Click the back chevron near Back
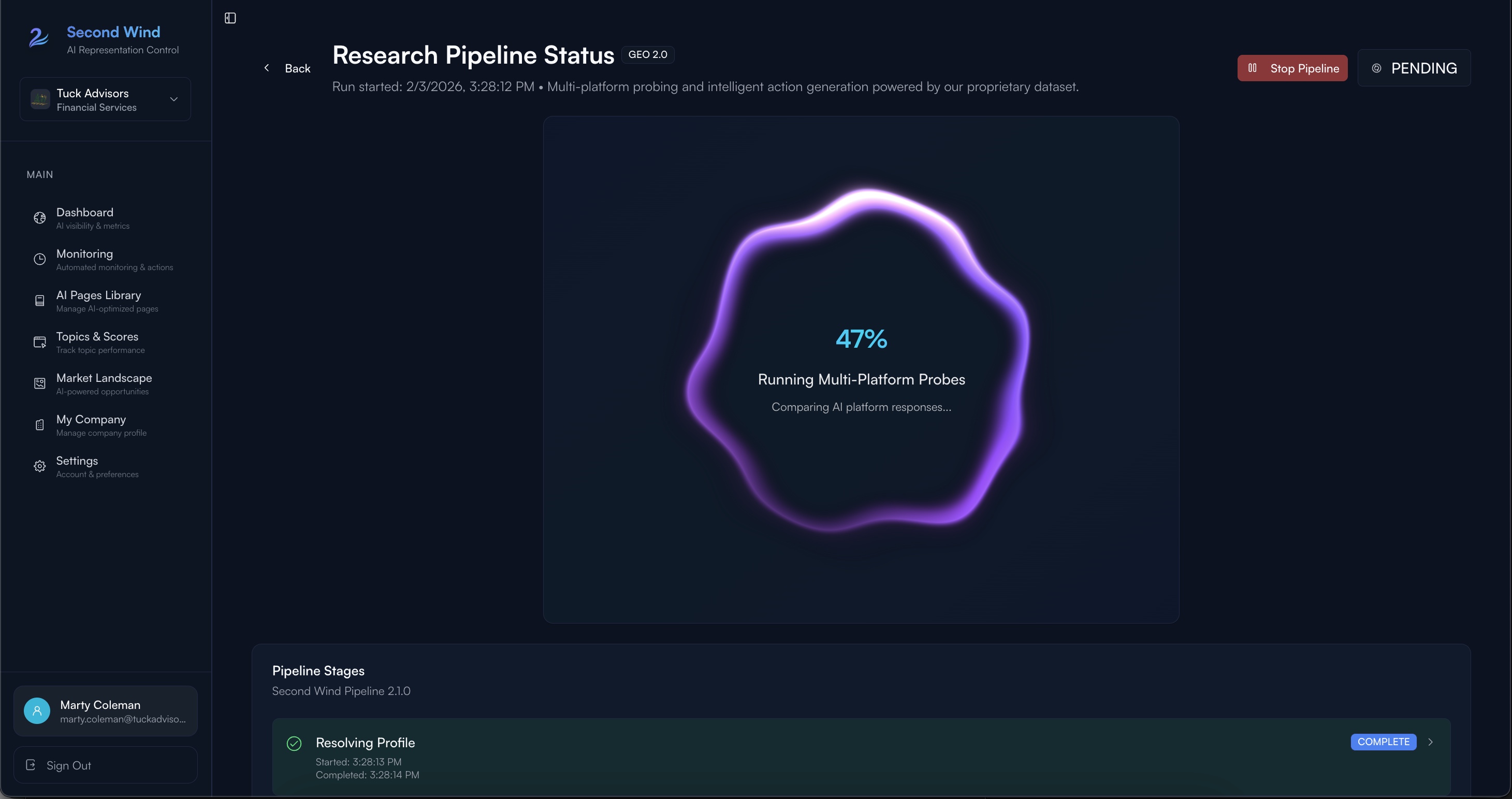 (x=267, y=67)
